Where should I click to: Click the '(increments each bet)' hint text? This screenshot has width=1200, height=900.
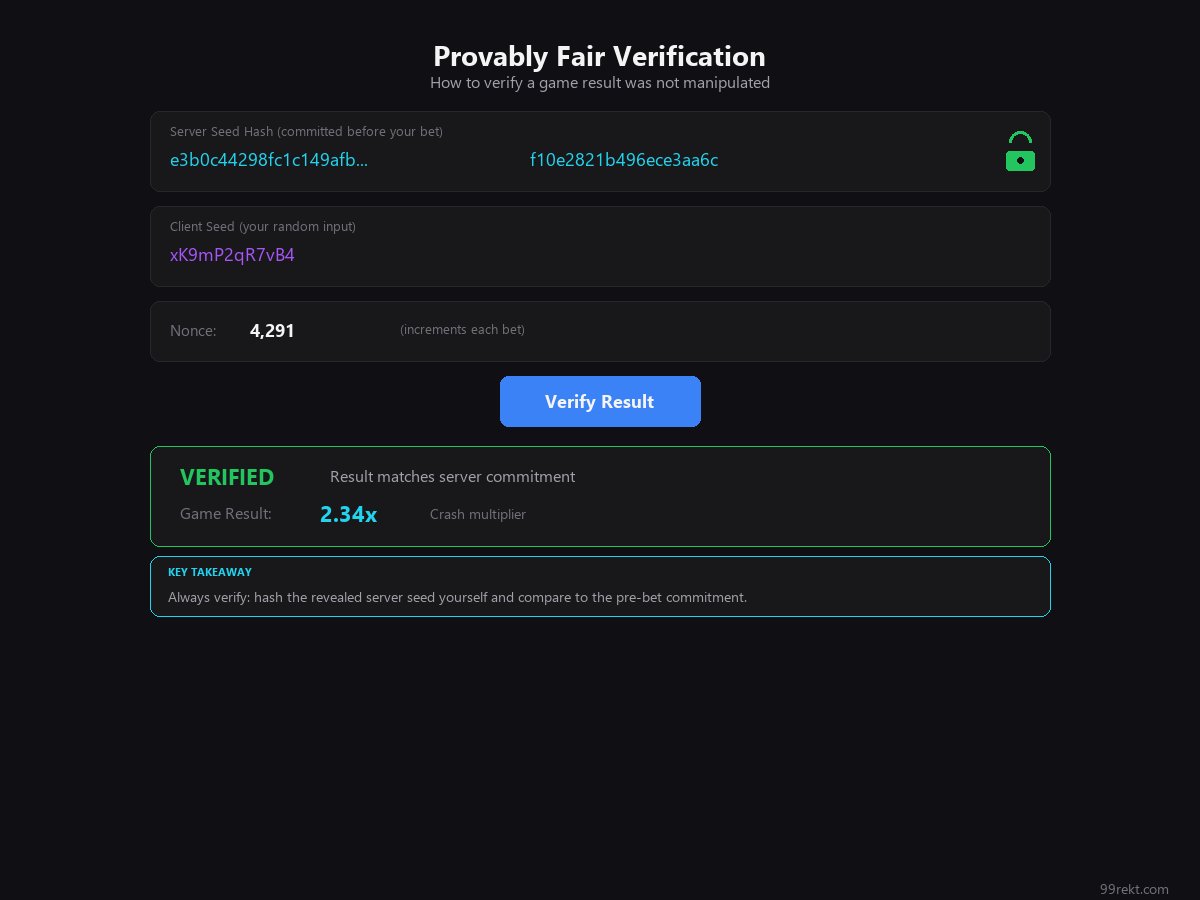click(462, 330)
